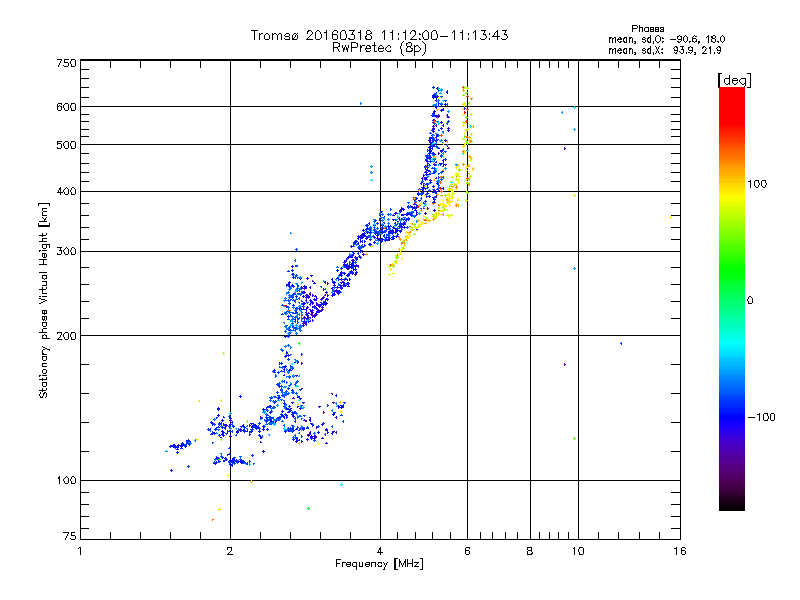Click the [deg] color bar unit label

click(734, 80)
